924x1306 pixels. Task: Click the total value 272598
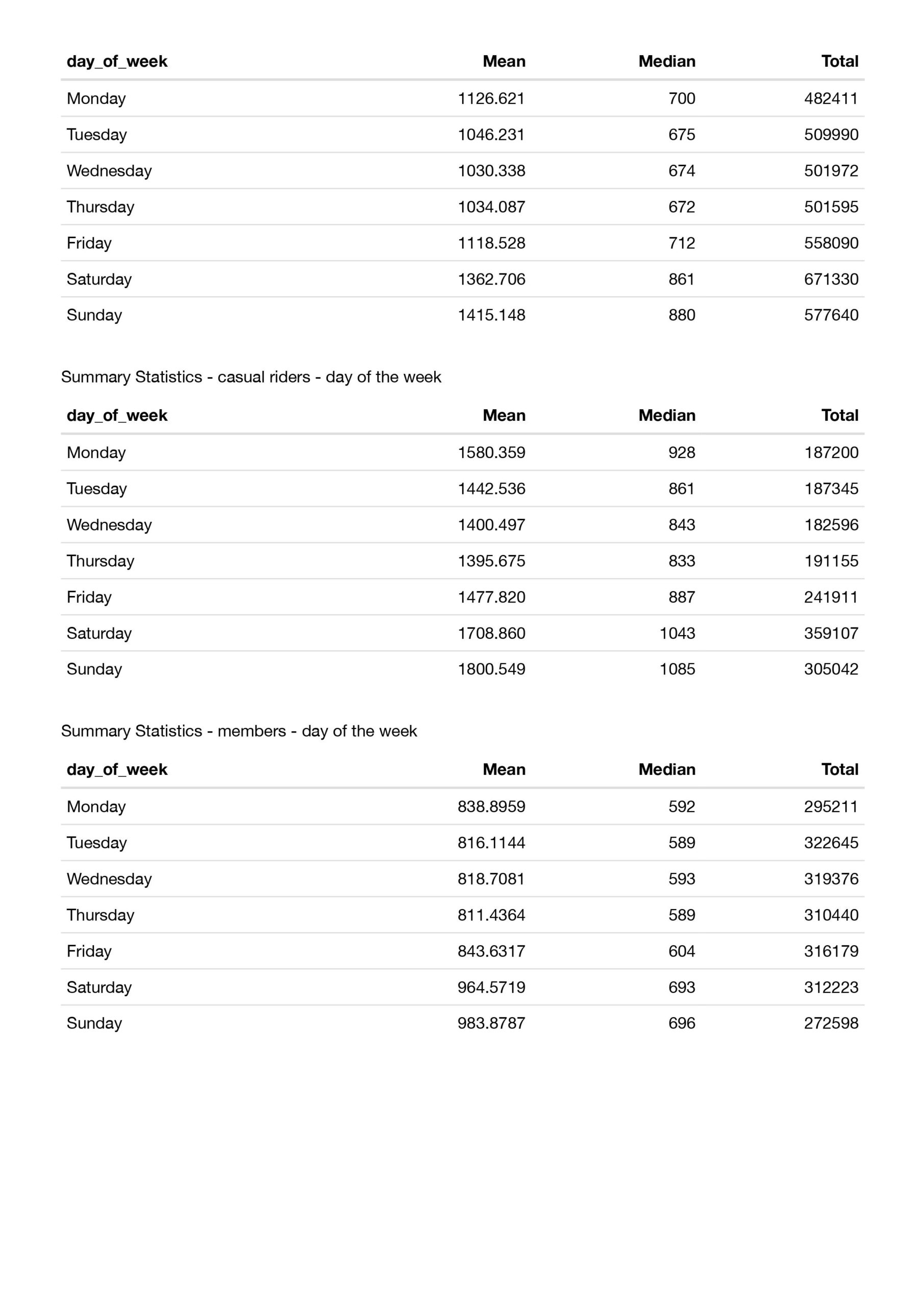pos(831,1023)
